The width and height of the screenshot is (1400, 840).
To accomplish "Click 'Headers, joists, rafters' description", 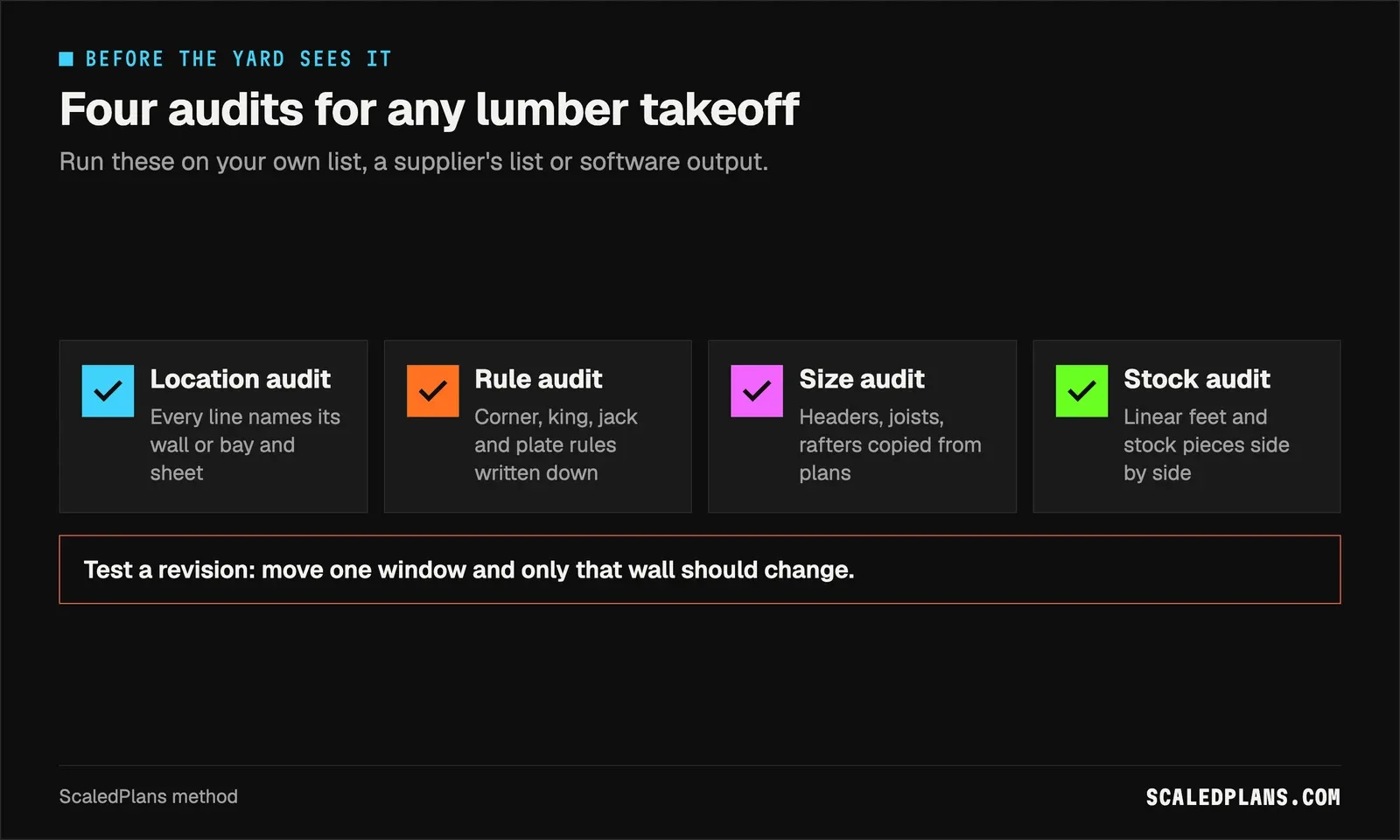I will coord(890,444).
